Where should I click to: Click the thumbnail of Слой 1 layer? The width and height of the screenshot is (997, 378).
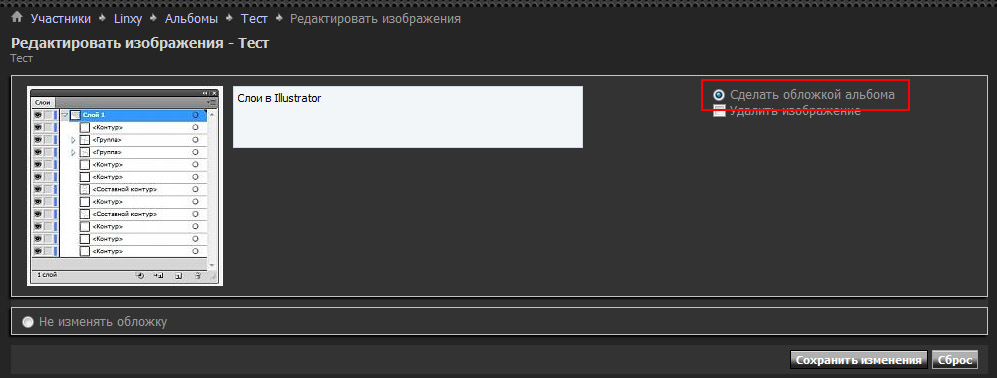coord(76,115)
